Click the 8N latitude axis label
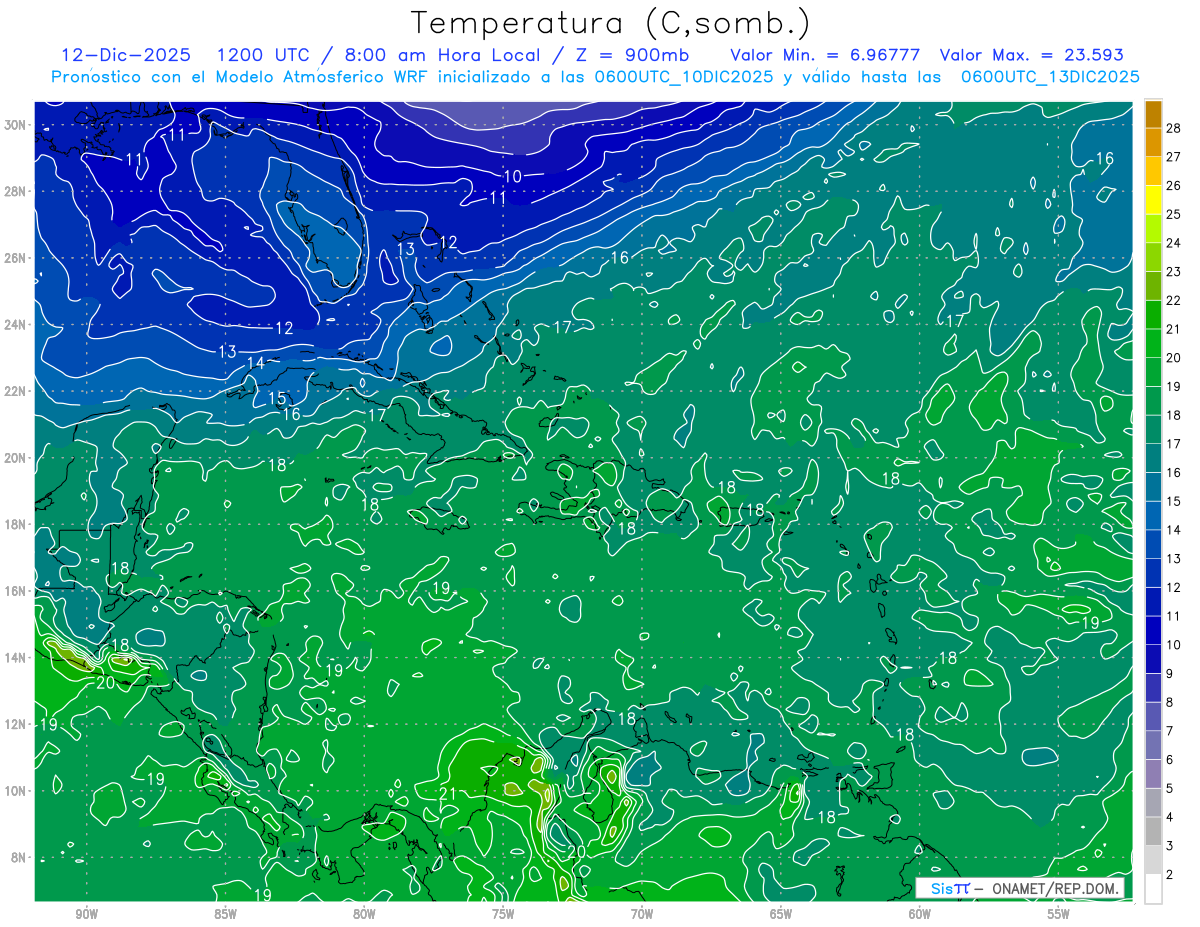The height and width of the screenshot is (927, 1200). tap(19, 857)
